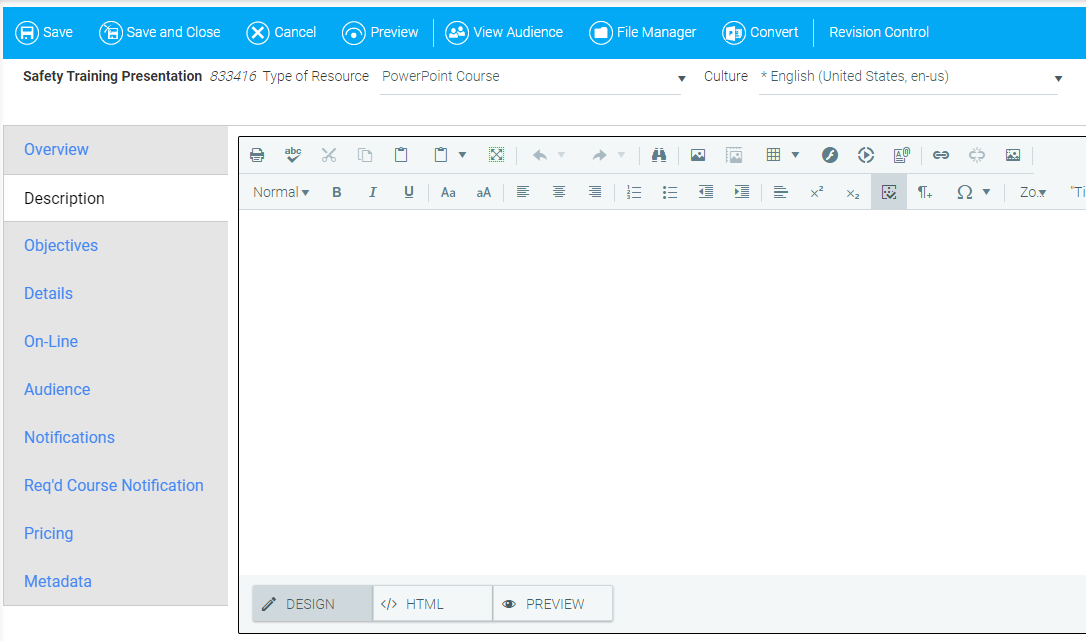The image size is (1086, 641).
Task: Expand the symbol Omega dropdown arrow
Action: [x=986, y=192]
